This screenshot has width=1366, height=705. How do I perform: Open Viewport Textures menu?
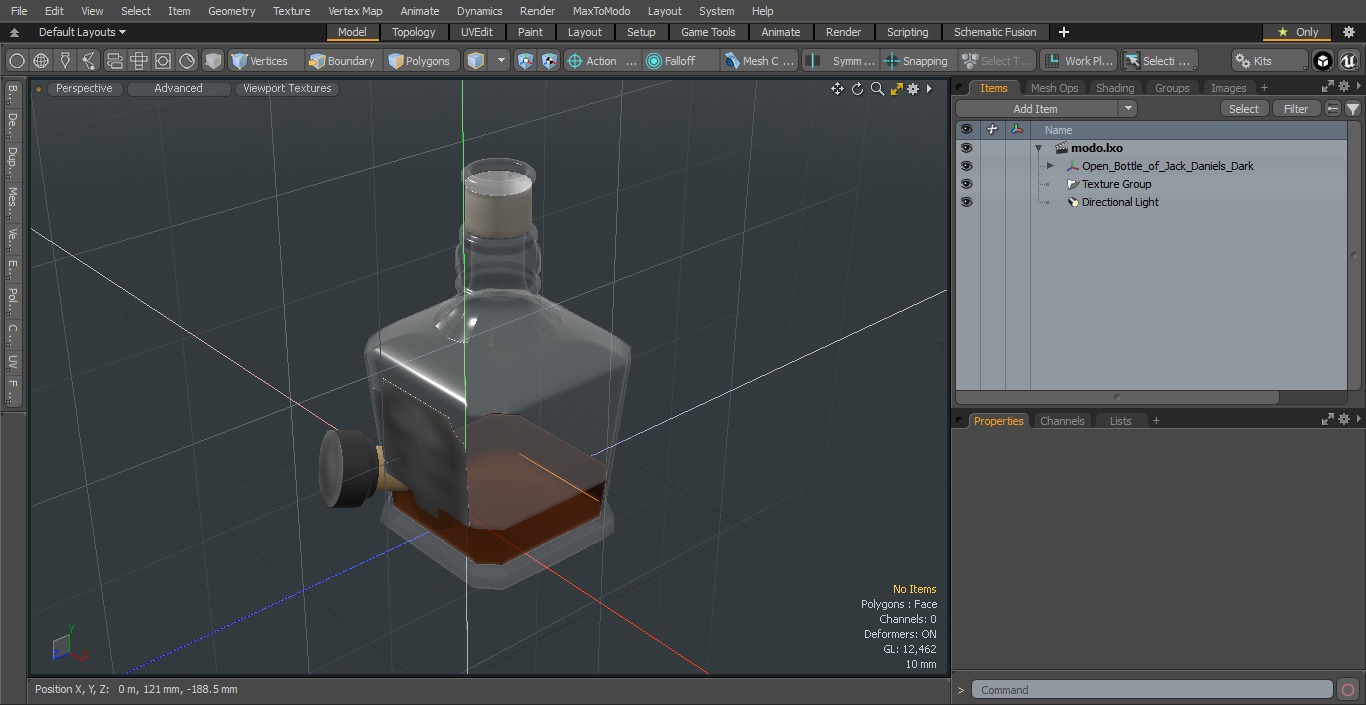tap(287, 88)
